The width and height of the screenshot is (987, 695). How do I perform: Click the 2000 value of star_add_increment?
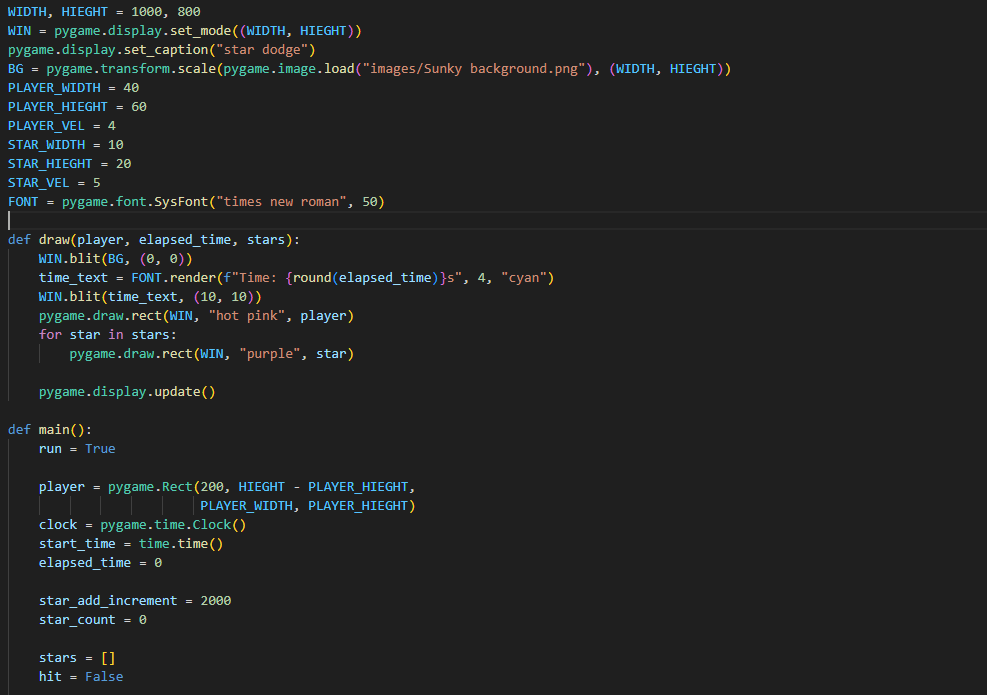pos(216,601)
